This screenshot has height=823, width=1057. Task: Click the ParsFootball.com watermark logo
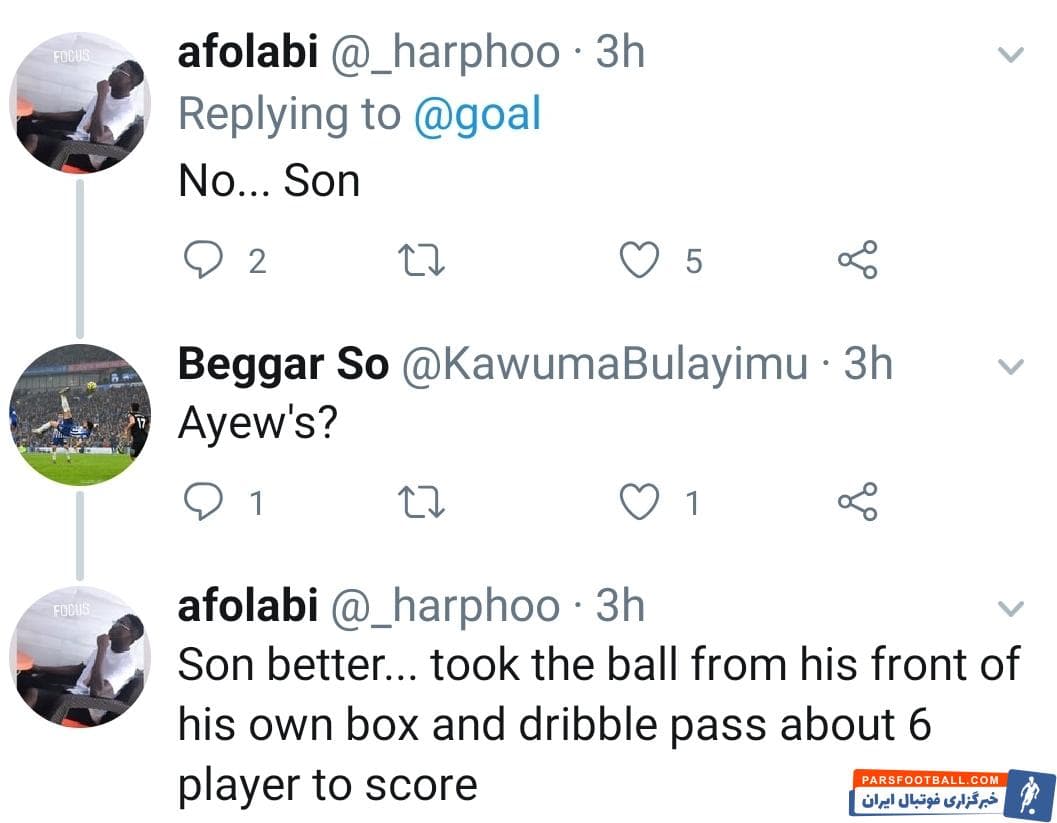[x=946, y=795]
